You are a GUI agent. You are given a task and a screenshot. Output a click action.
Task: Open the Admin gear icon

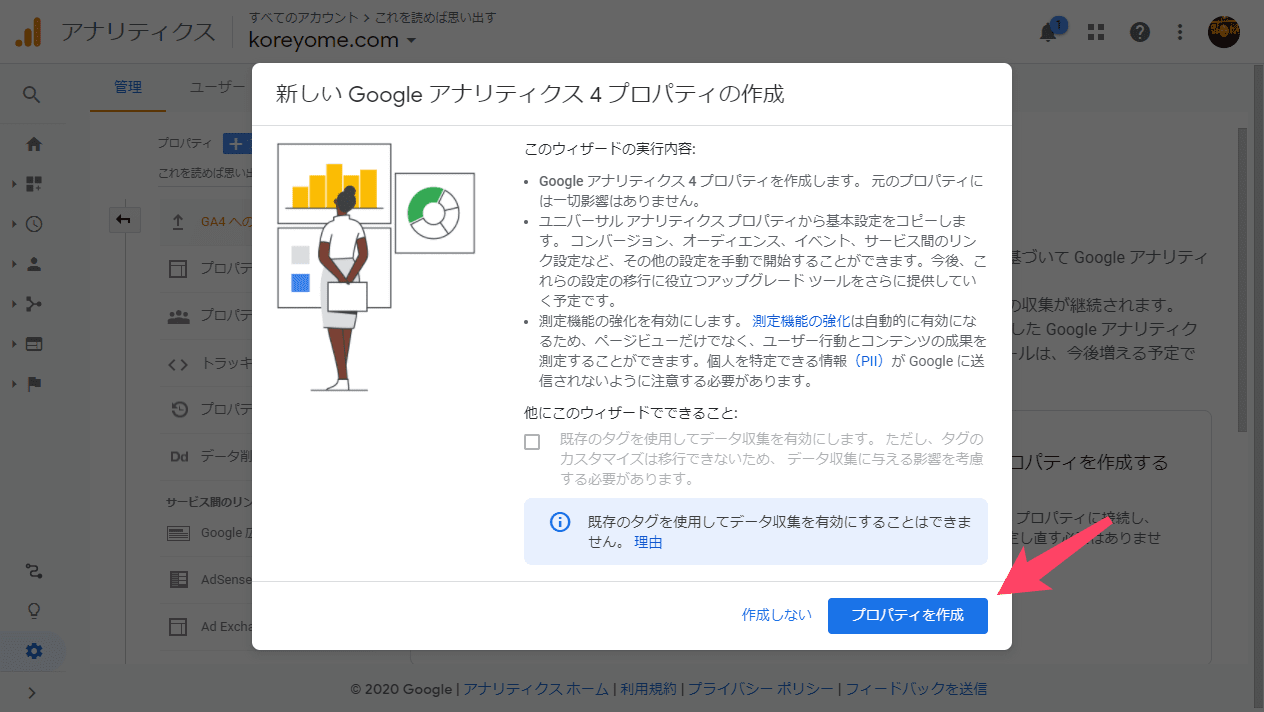point(34,651)
